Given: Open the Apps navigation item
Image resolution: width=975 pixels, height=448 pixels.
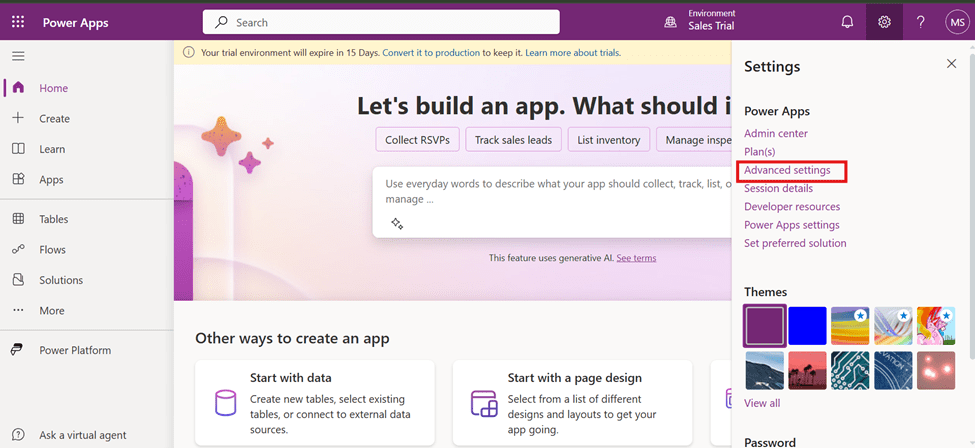Looking at the screenshot, I should [x=51, y=180].
